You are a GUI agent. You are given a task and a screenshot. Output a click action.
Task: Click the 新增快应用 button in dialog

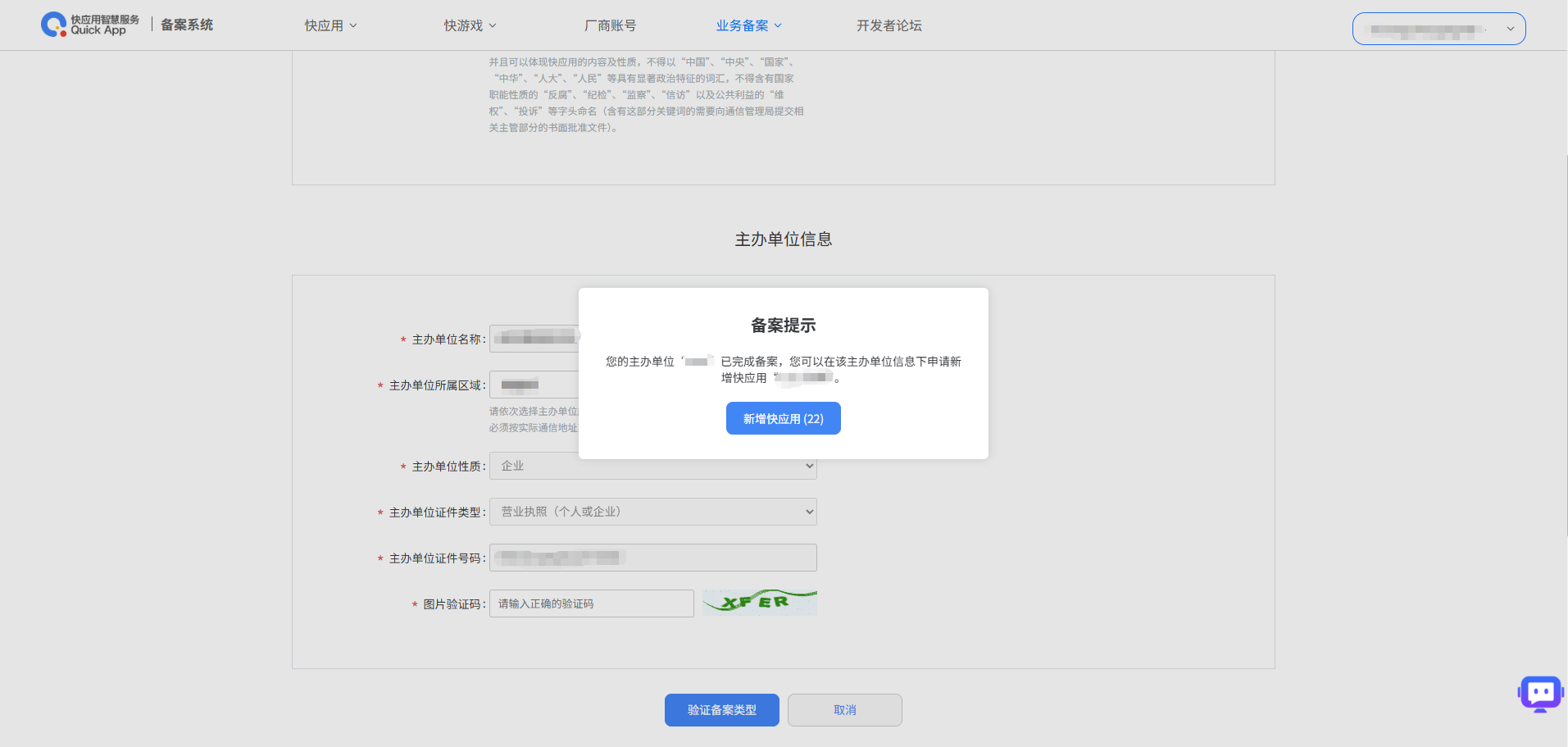[783, 418]
